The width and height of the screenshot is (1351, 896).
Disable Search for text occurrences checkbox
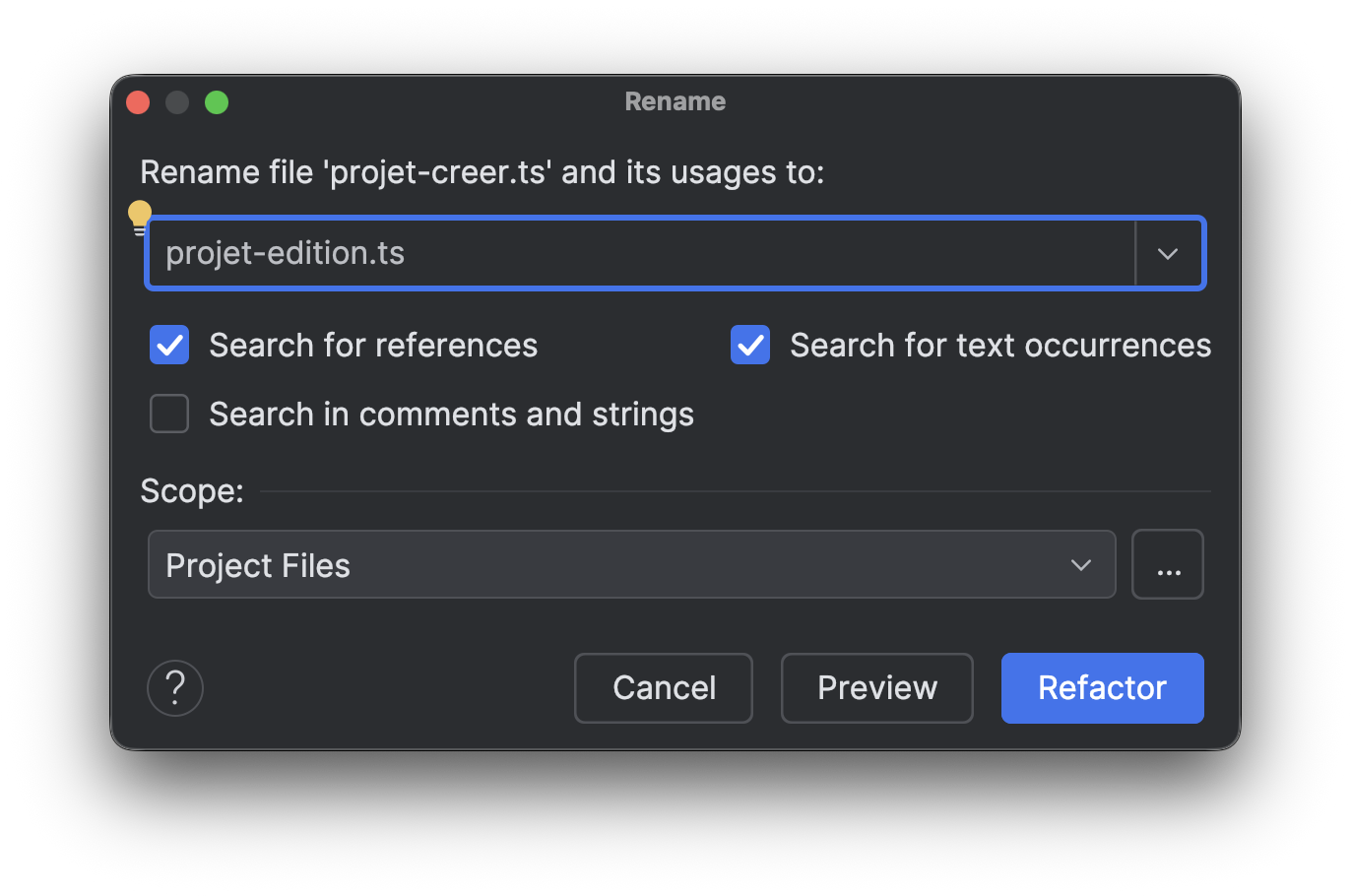coord(750,346)
